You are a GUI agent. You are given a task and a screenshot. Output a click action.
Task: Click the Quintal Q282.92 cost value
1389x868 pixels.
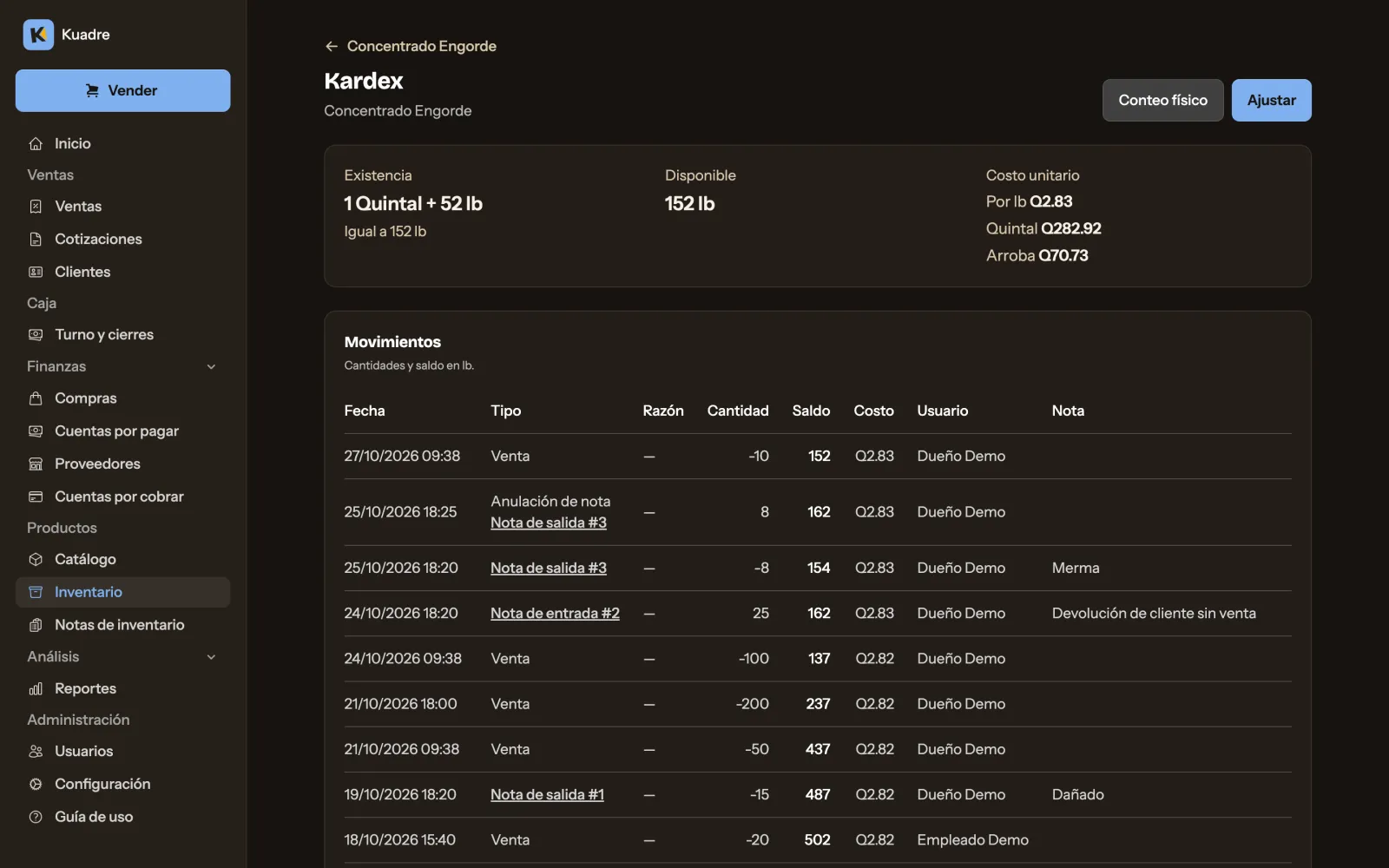coord(1043,229)
